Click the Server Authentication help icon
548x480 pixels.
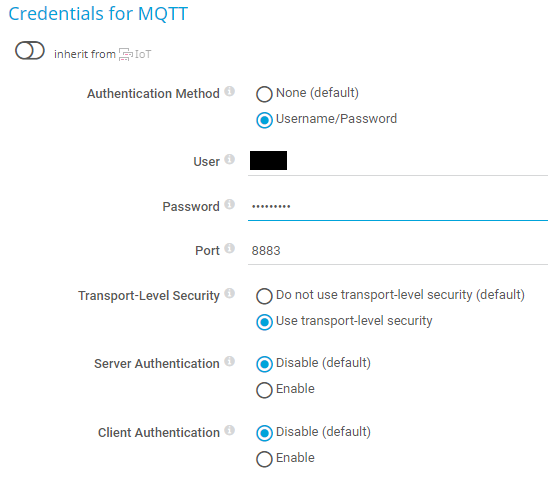point(229,361)
